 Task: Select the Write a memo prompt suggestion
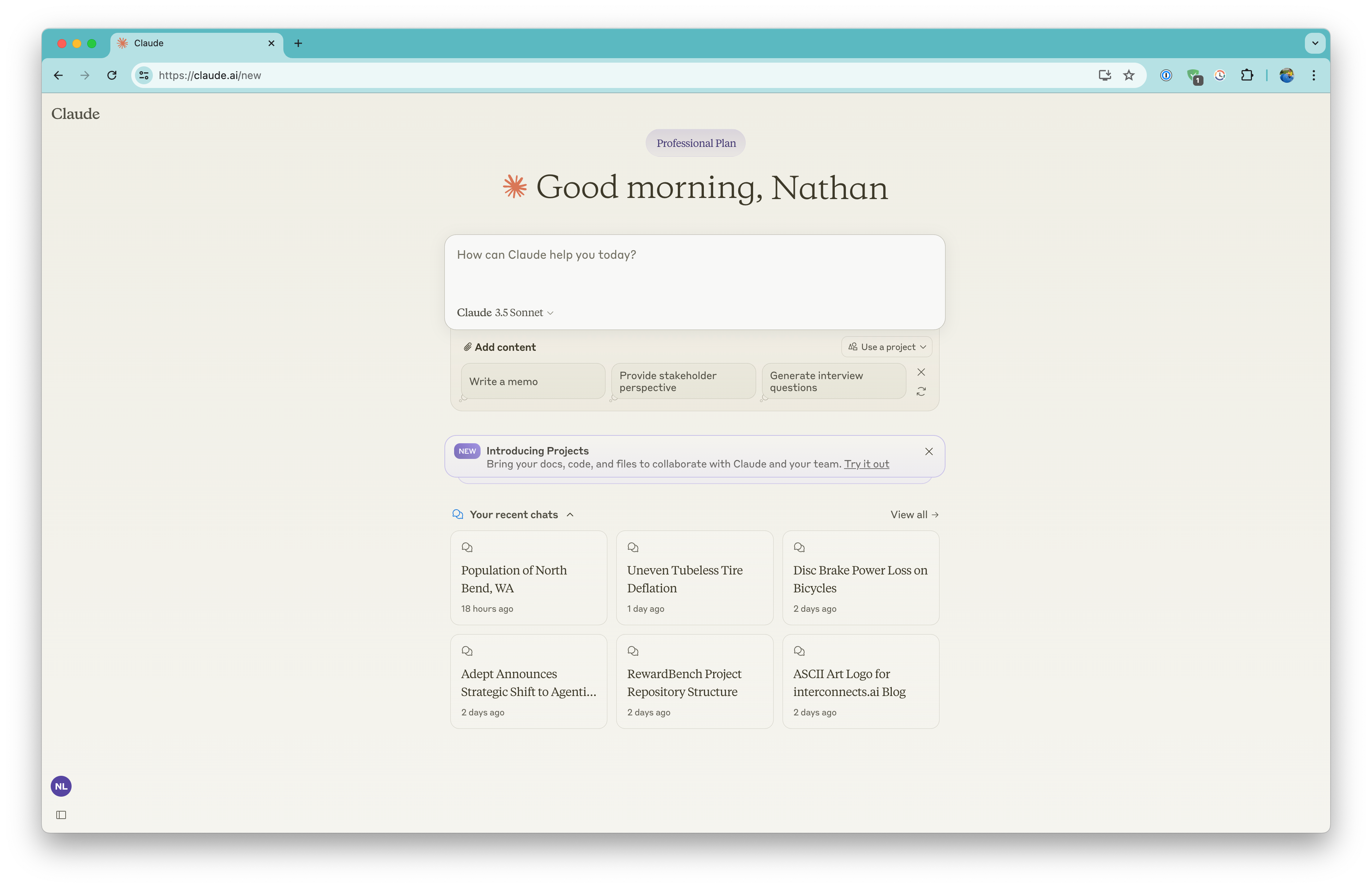click(x=532, y=381)
